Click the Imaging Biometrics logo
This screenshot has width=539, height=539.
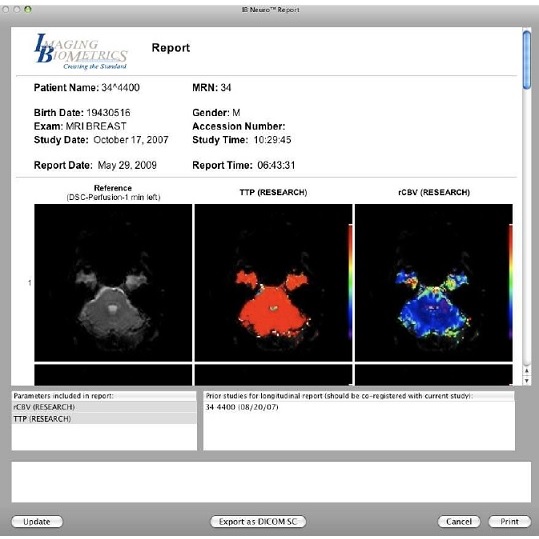[81, 51]
